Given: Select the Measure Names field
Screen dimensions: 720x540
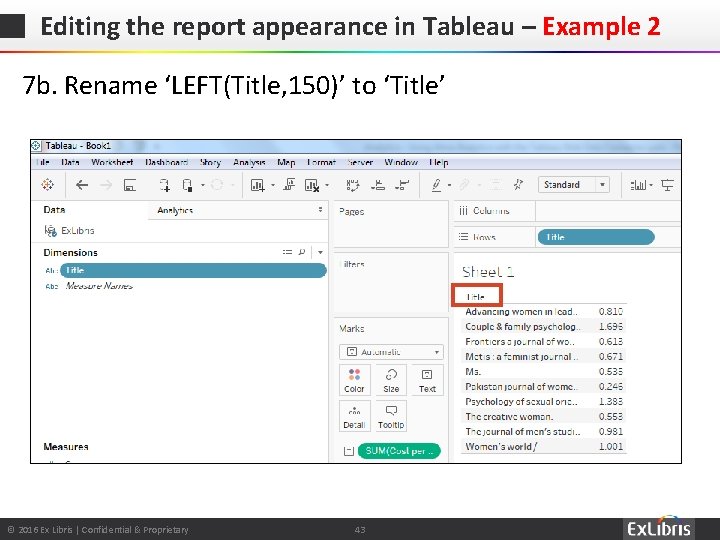Looking at the screenshot, I should coord(99,286).
